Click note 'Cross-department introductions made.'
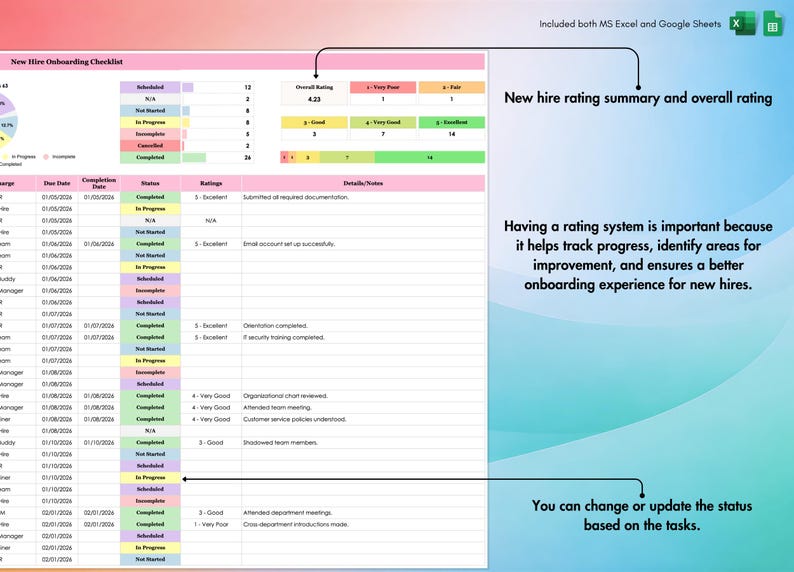The image size is (794, 572). (x=296, y=524)
